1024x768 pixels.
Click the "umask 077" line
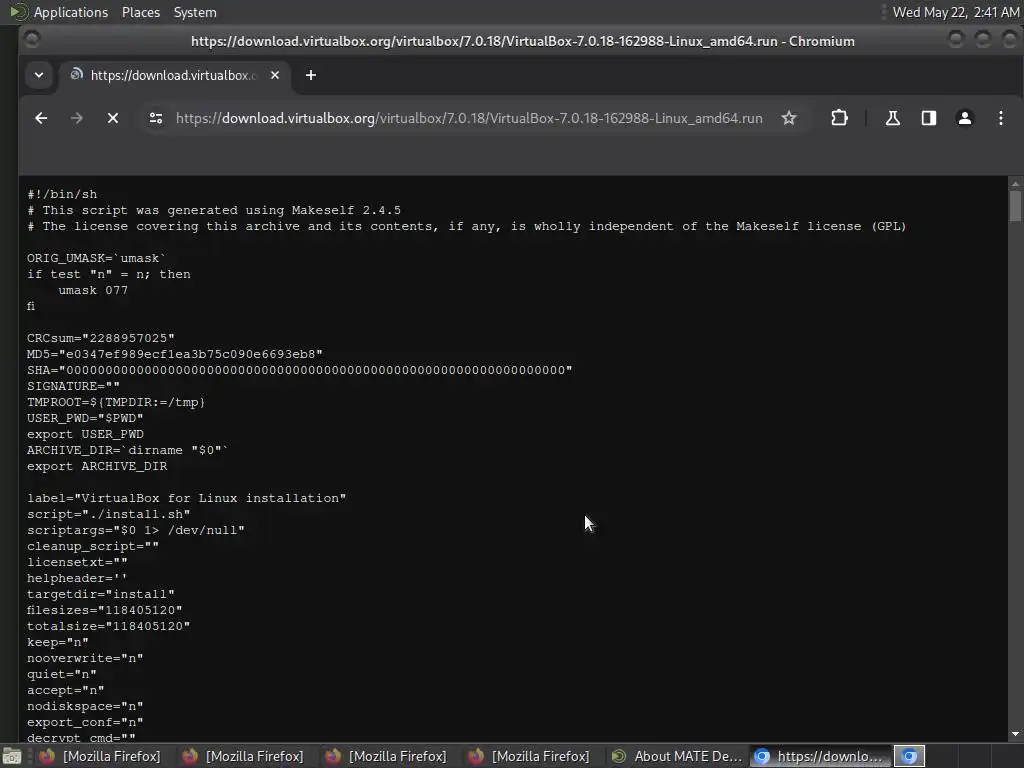point(93,290)
